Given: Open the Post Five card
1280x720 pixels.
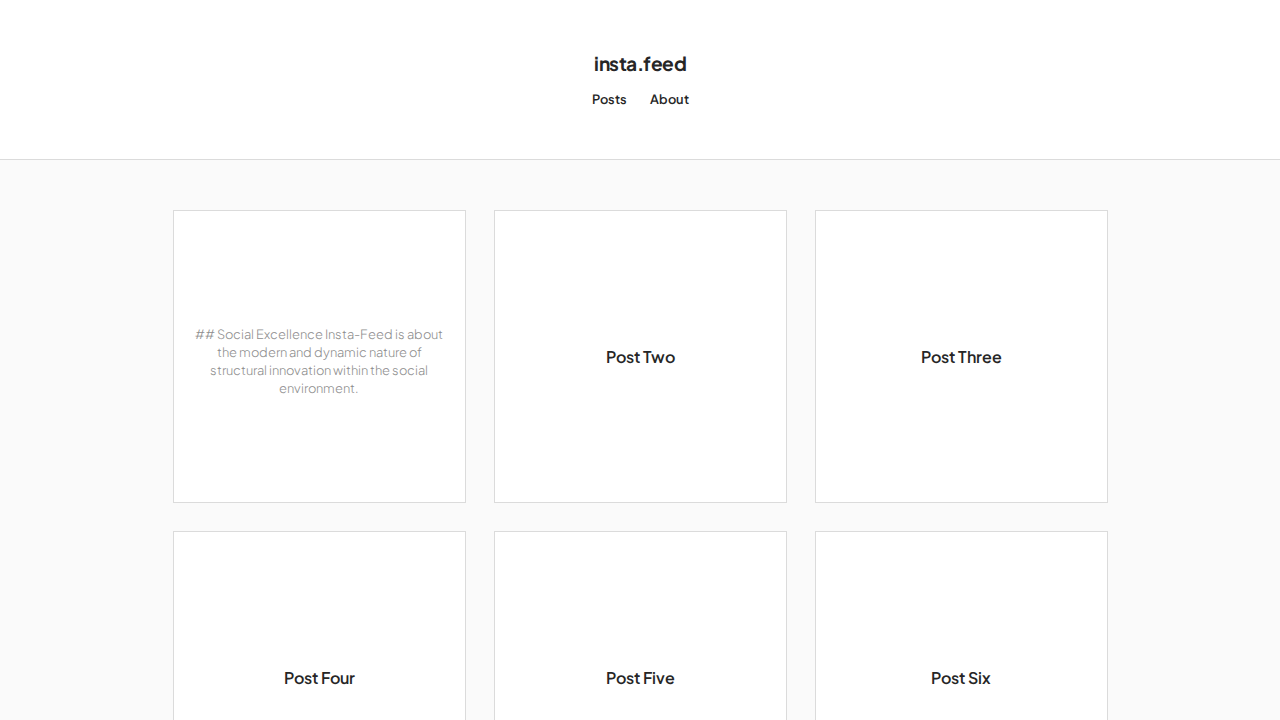Looking at the screenshot, I should point(640,626).
